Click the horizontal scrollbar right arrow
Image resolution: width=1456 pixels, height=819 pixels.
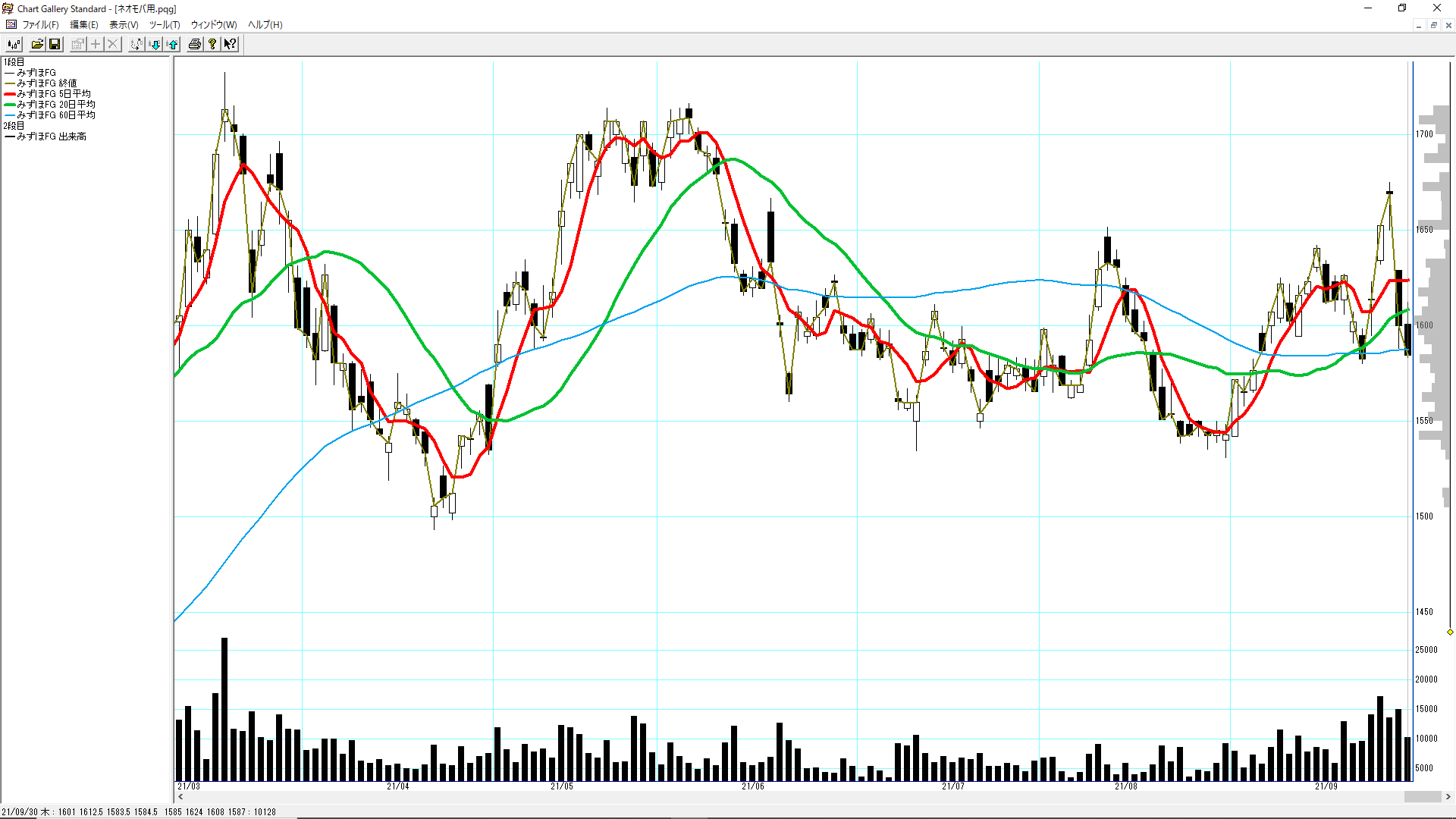(x=1448, y=796)
